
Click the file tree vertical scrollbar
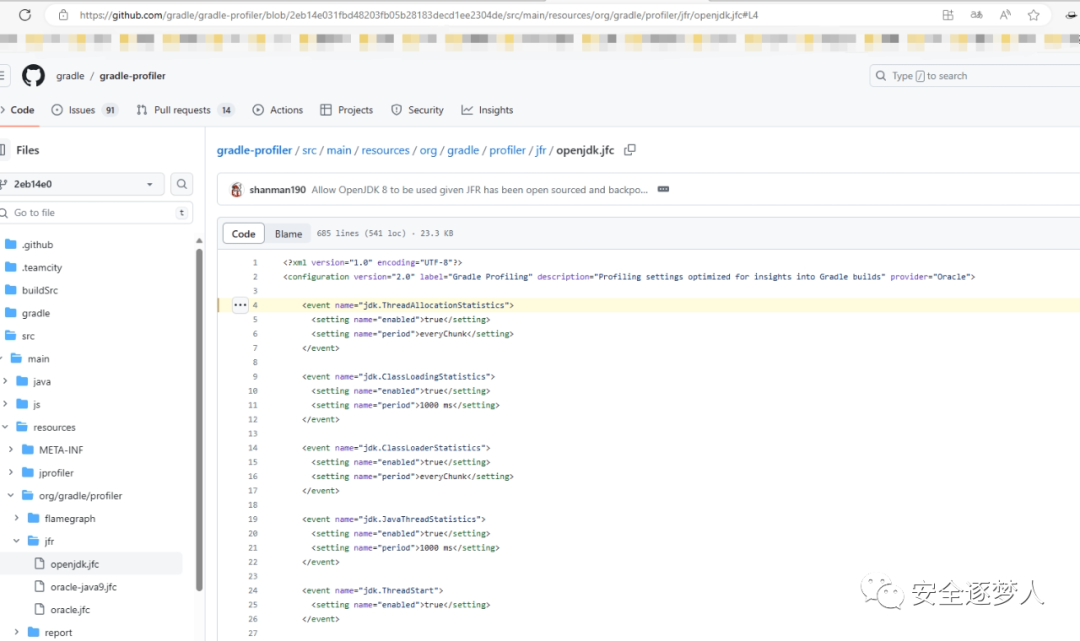coord(199,419)
